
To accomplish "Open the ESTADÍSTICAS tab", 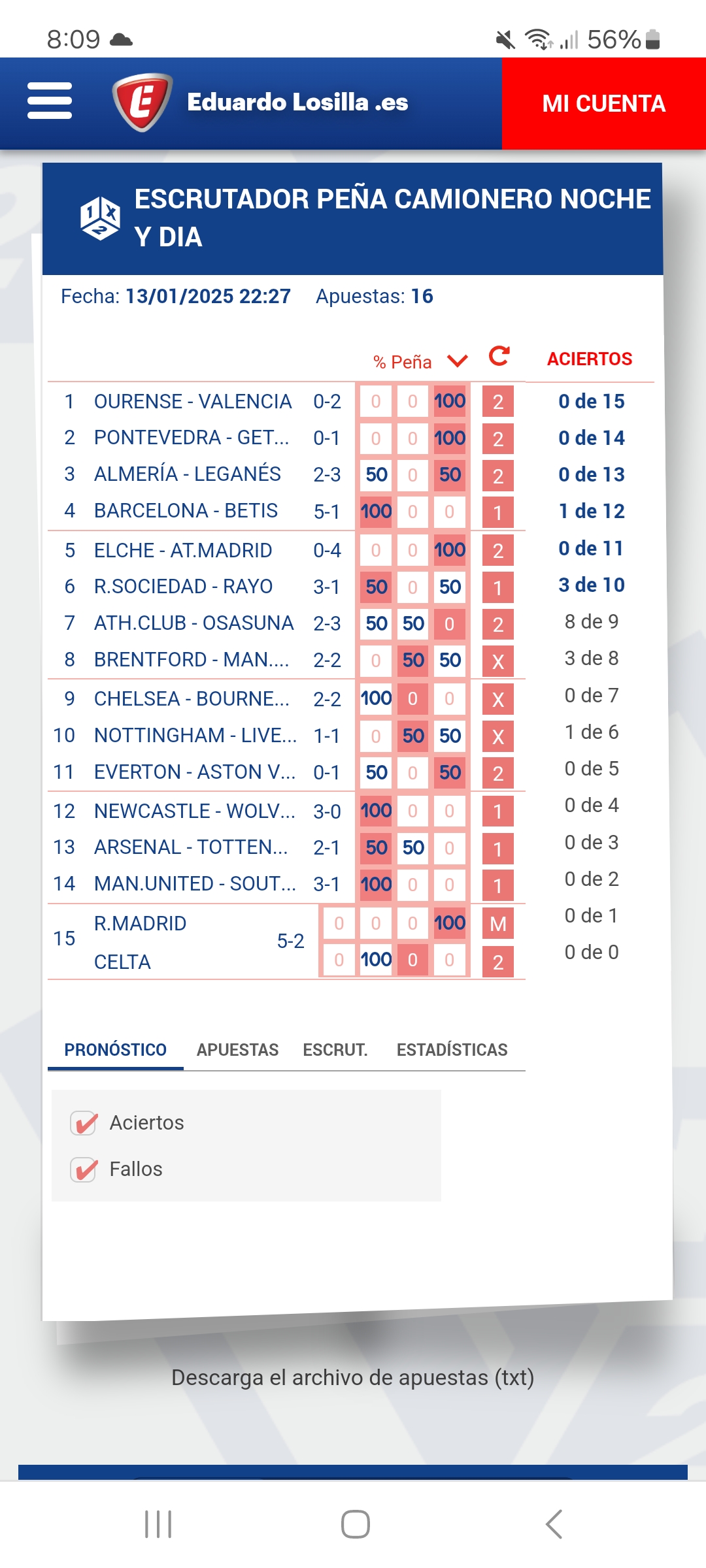I will pyautogui.click(x=452, y=1050).
